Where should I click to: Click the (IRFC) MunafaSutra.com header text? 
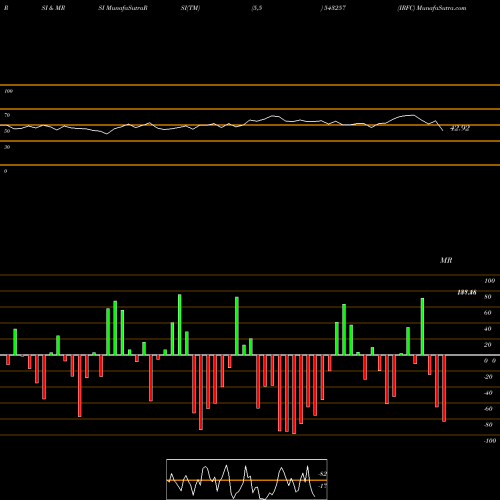(432, 8)
